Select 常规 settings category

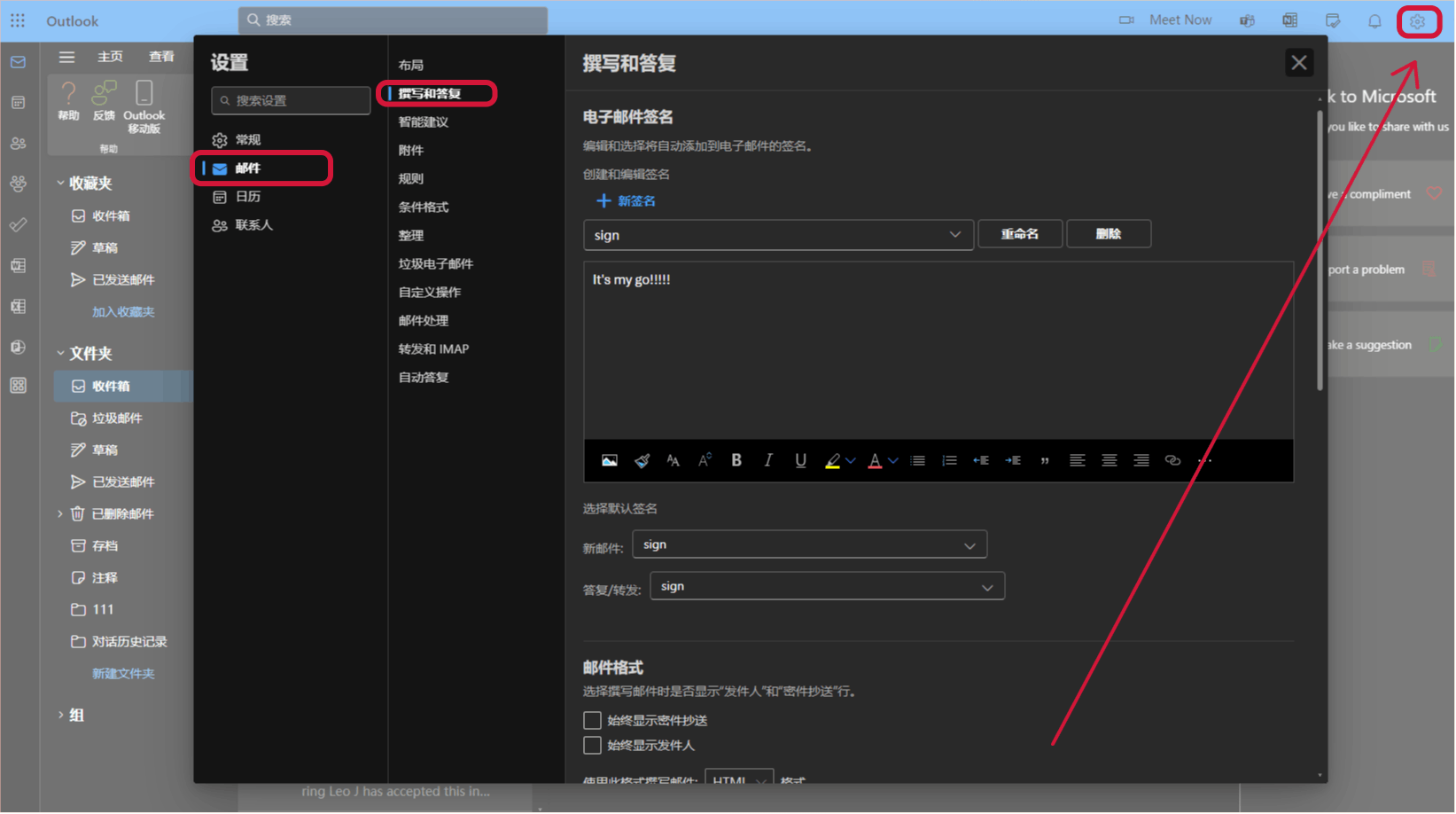[x=237, y=140]
